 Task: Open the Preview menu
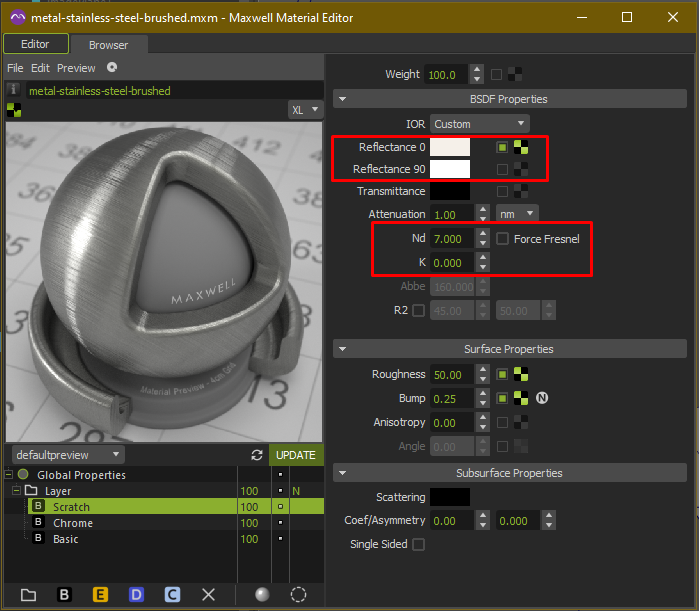(x=76, y=68)
